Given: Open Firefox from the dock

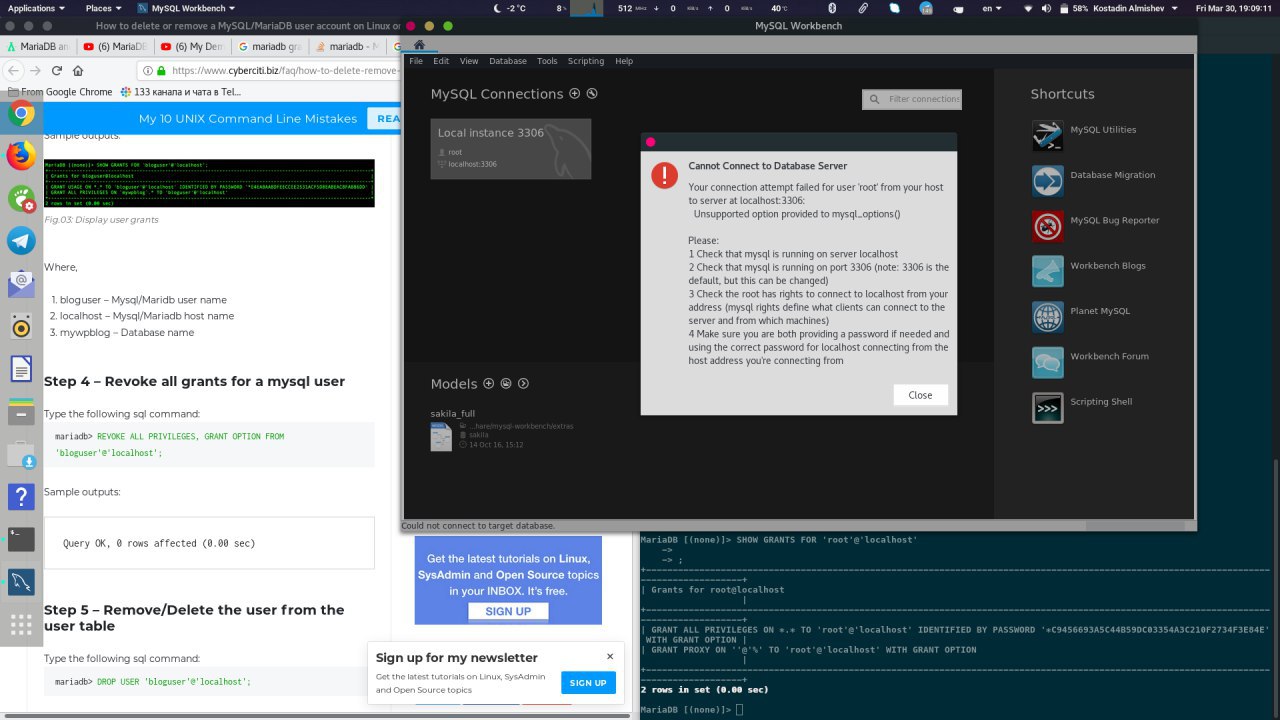Looking at the screenshot, I should coord(21,156).
